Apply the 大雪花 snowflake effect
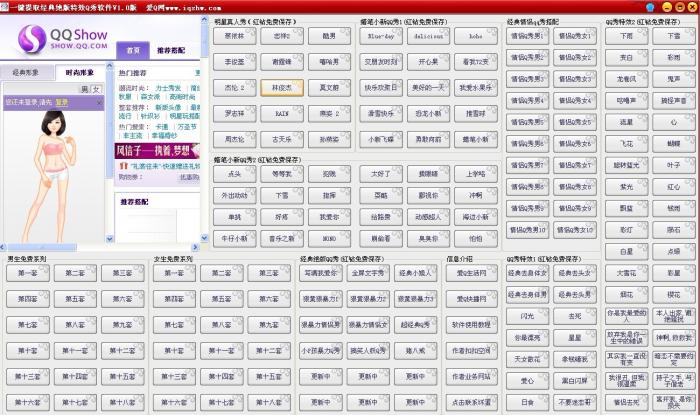The width and height of the screenshot is (700, 415). (626, 273)
